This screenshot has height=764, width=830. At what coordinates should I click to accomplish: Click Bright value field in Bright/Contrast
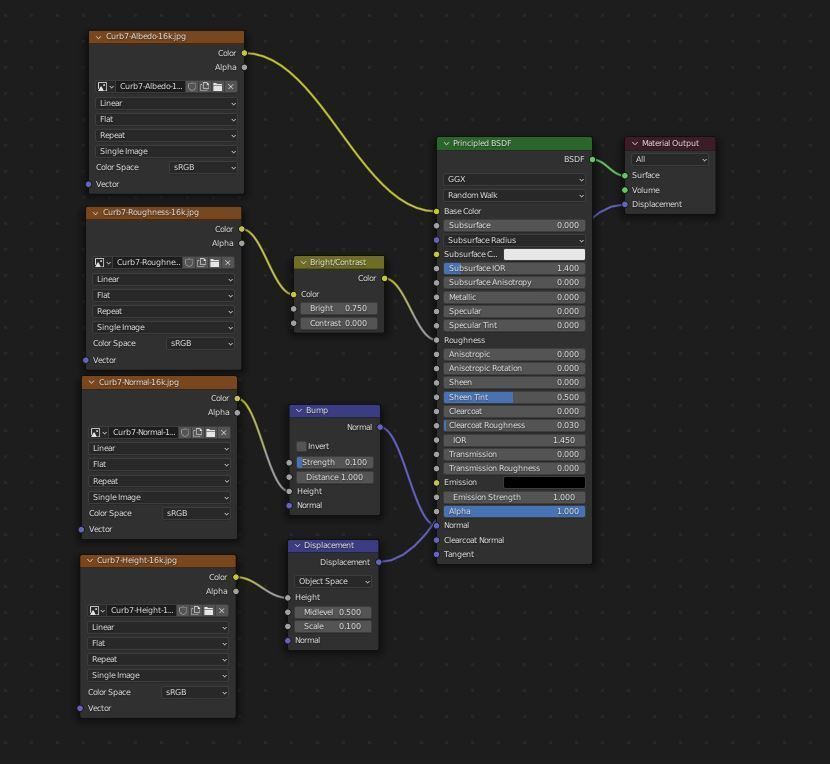click(x=339, y=309)
